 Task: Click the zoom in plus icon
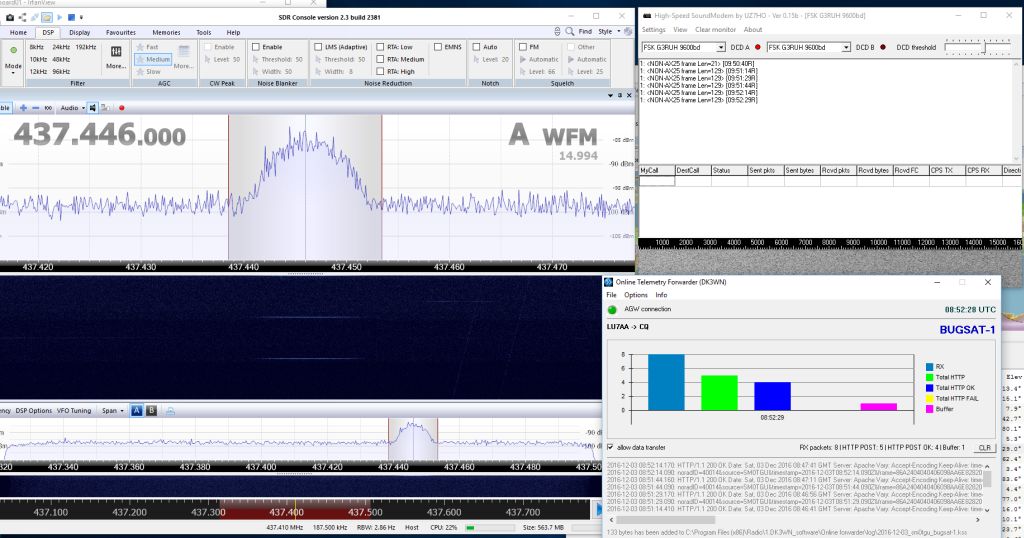pos(24,108)
